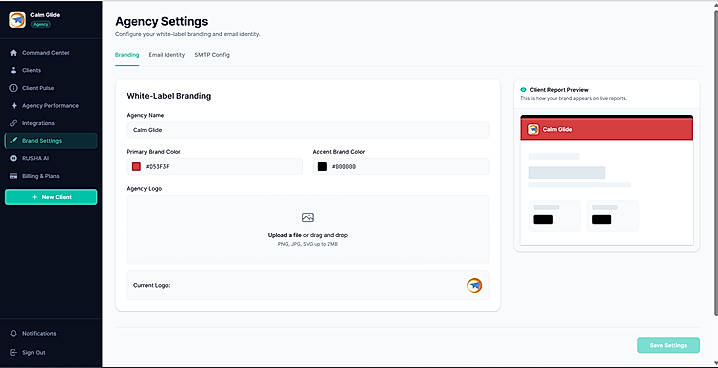Screen dimensions: 718x368
Task: Click the logo in the red preview header
Action: point(533,130)
